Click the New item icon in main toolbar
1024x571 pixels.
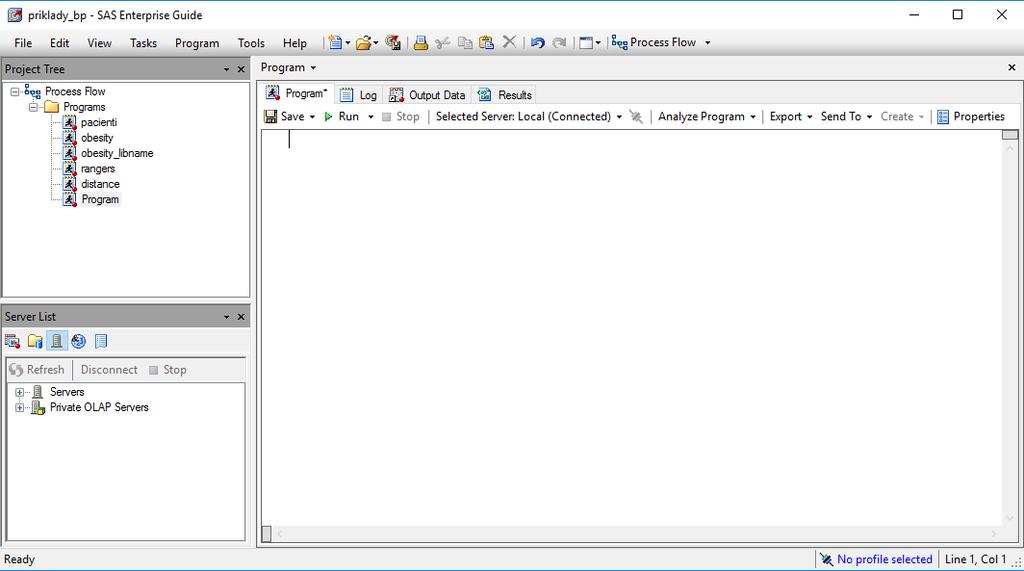[335, 42]
